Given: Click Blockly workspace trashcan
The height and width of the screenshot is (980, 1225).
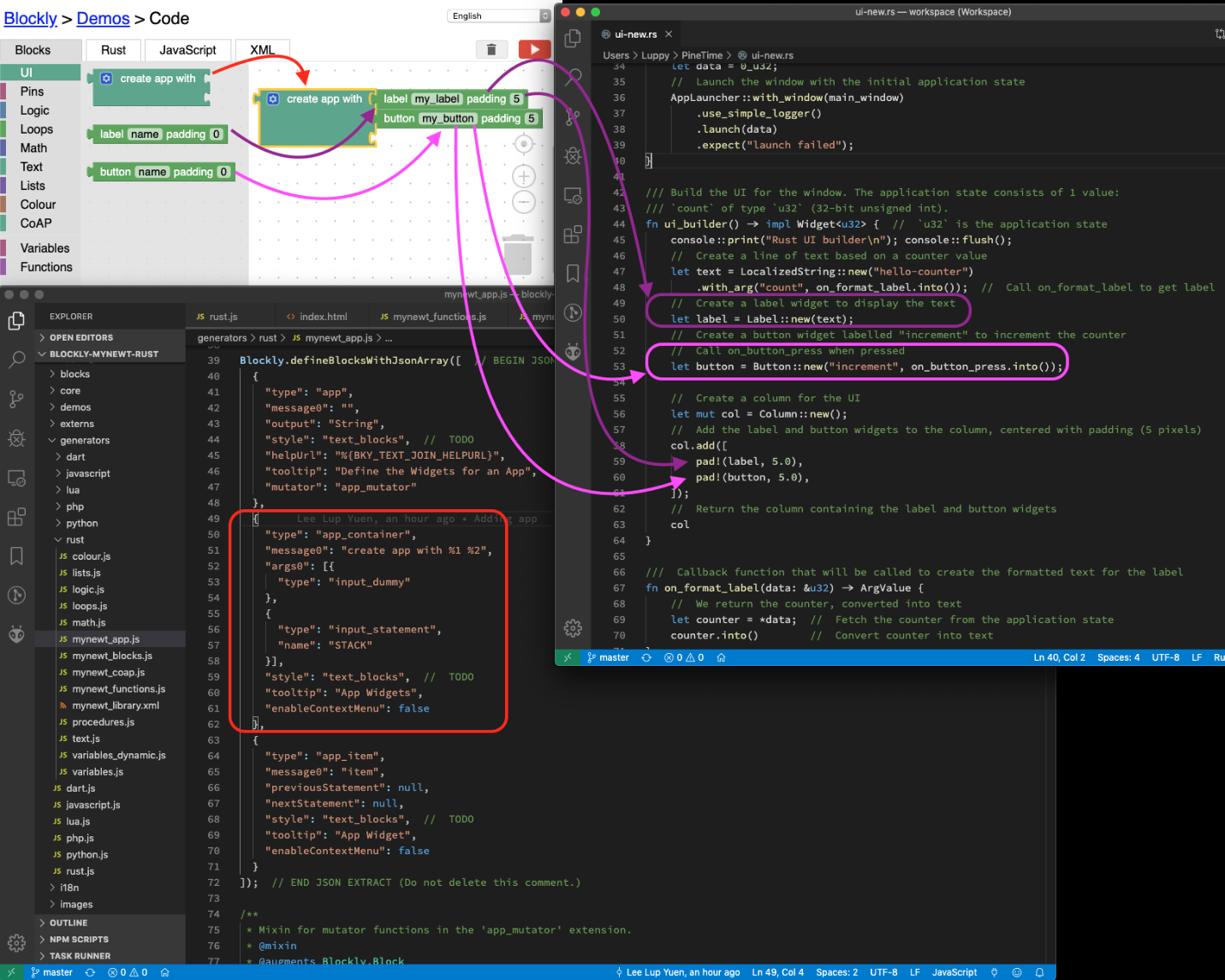Looking at the screenshot, I should (517, 254).
